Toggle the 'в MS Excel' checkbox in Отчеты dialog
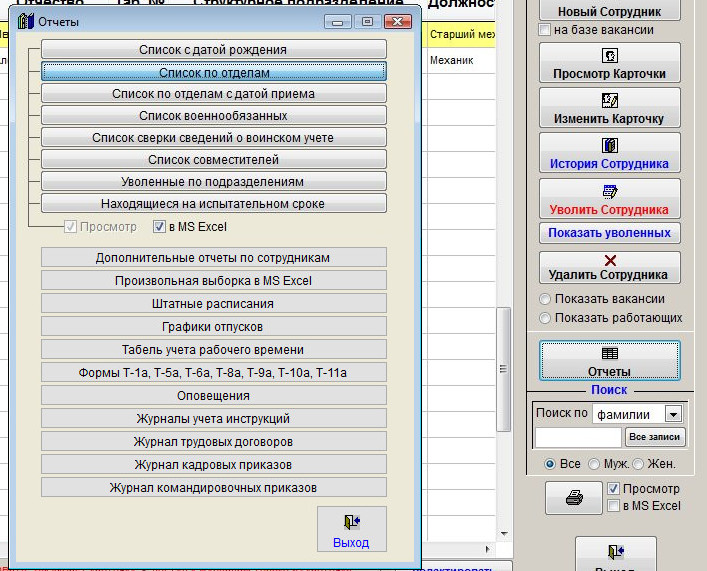This screenshot has width=707, height=571. click(x=159, y=226)
